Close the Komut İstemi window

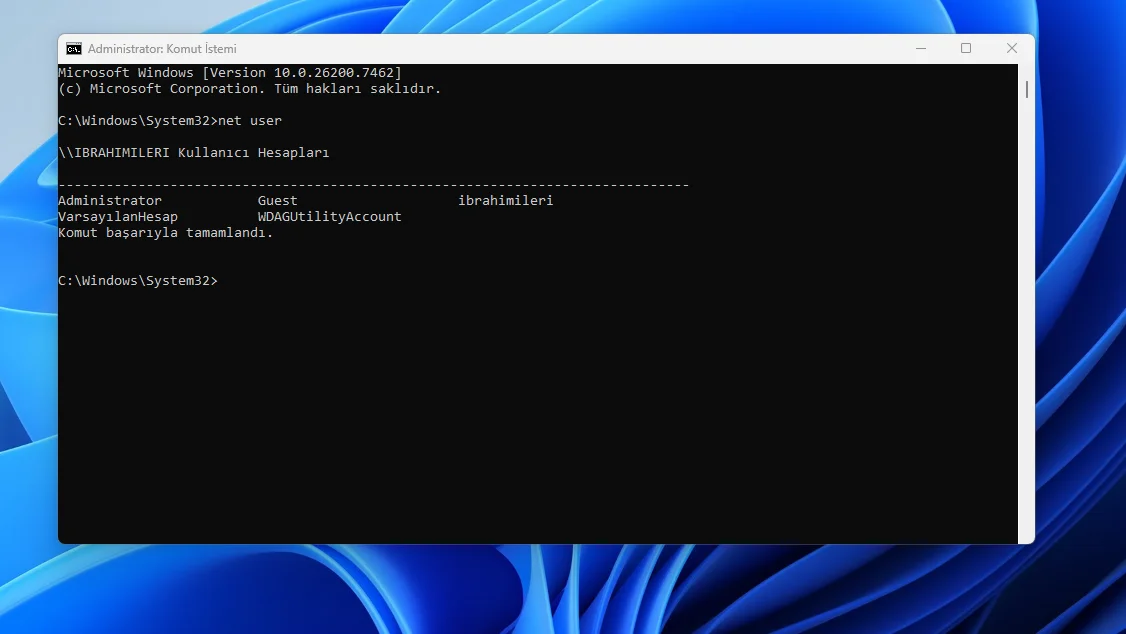tap(1012, 48)
